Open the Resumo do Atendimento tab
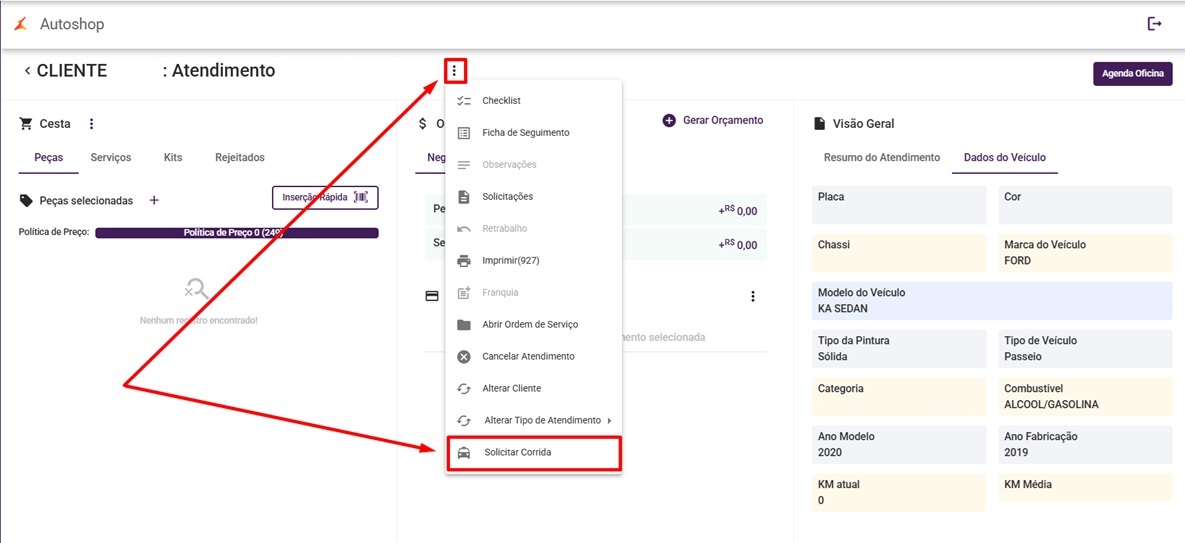 click(x=881, y=158)
